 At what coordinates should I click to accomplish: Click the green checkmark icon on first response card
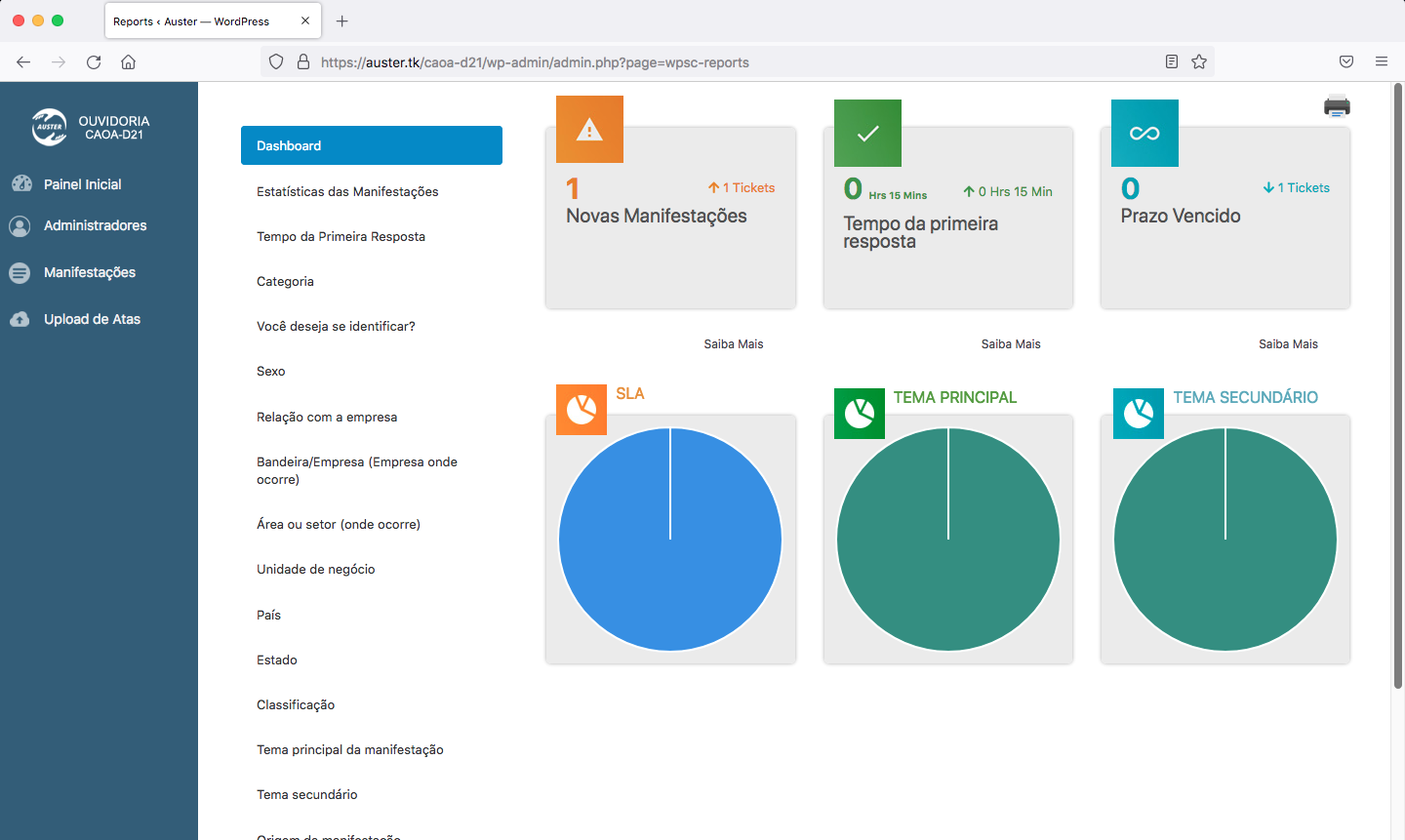pyautogui.click(x=867, y=134)
